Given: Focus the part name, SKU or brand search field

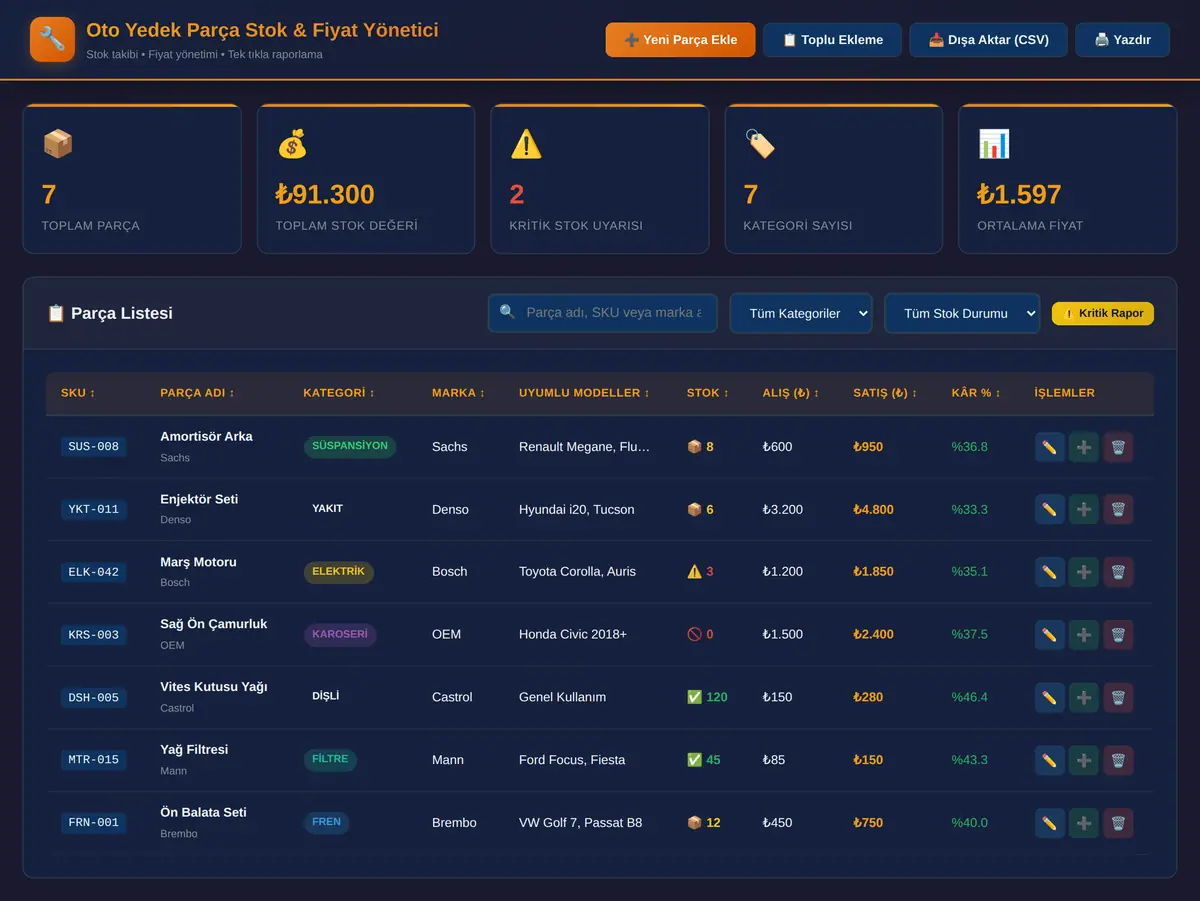Looking at the screenshot, I should [604, 313].
